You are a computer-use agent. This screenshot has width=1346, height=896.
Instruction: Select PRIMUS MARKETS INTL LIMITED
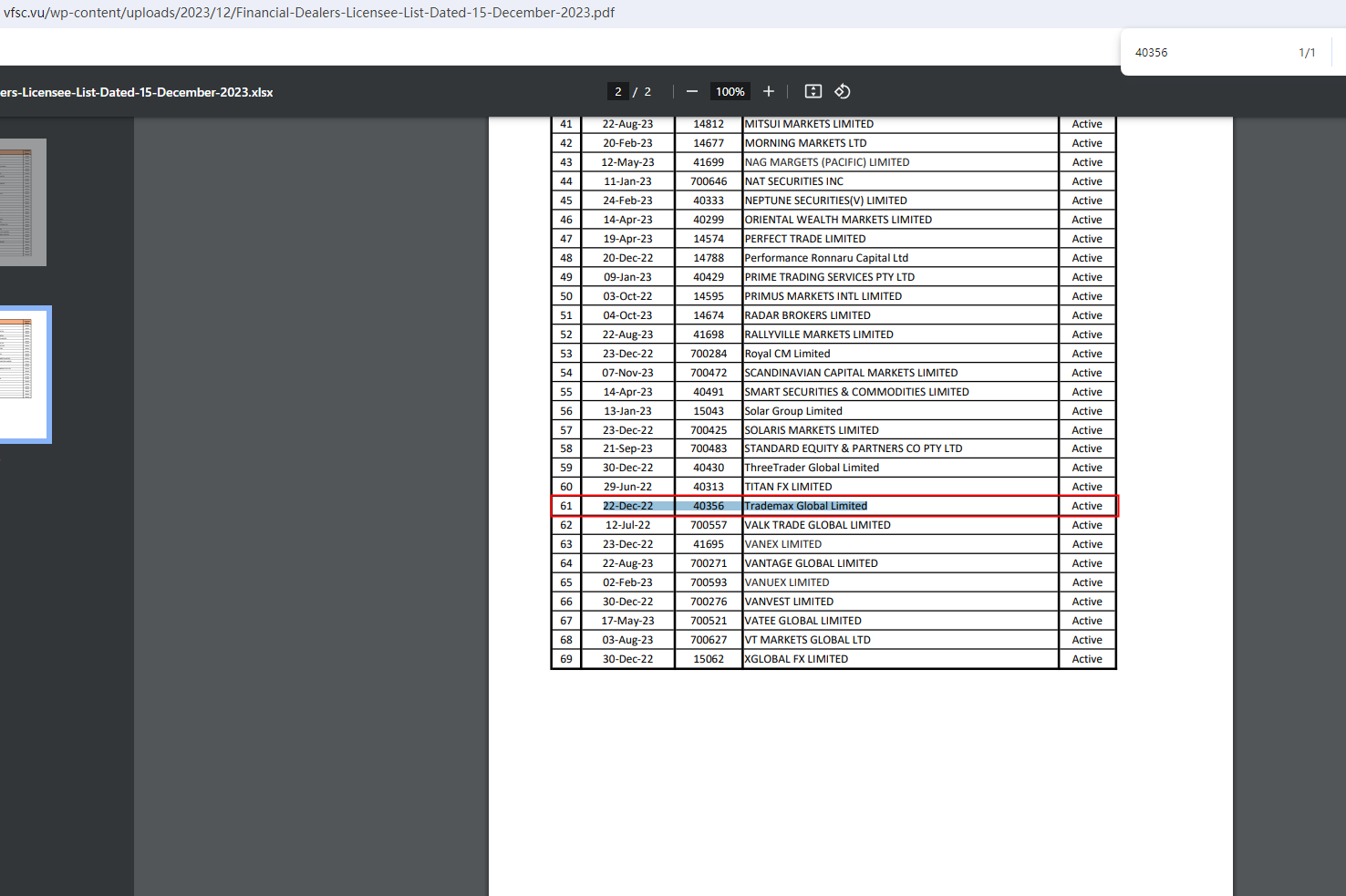tap(823, 296)
